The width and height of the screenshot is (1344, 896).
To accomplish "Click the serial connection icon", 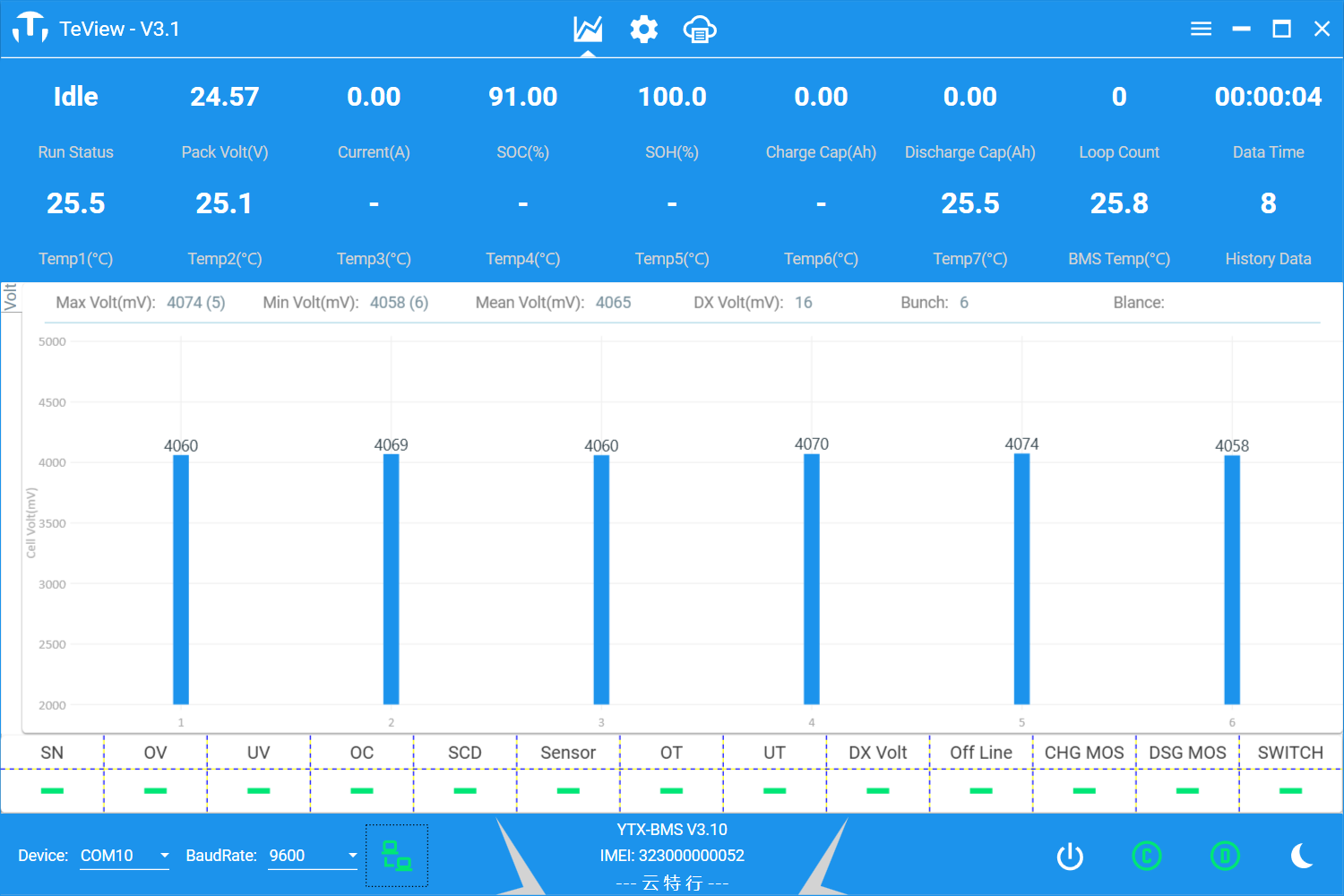I will click(x=397, y=856).
